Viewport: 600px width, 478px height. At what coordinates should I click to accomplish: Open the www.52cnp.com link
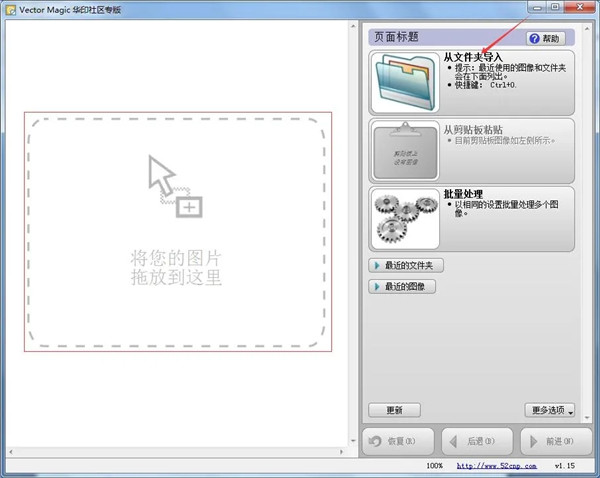click(x=492, y=466)
